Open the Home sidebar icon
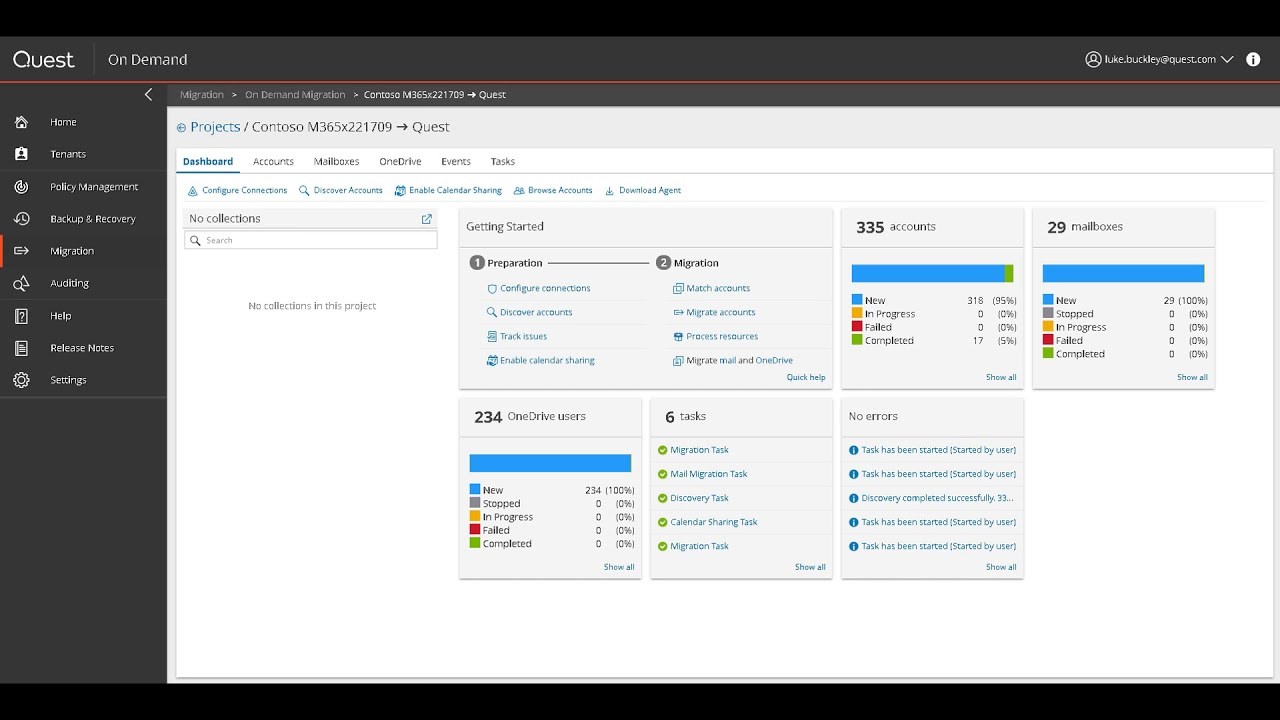 (x=21, y=122)
